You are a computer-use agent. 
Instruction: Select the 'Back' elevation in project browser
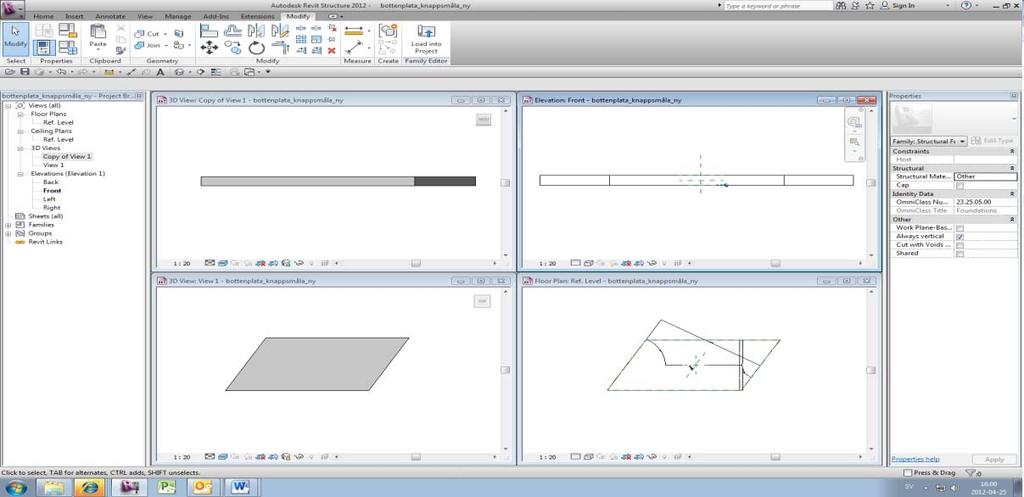(x=51, y=182)
